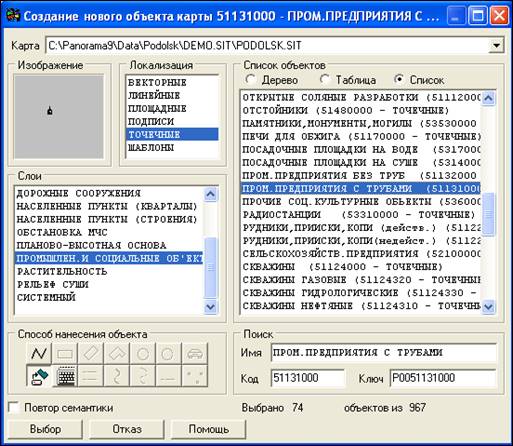Select the smooth curve spline icon
Image resolution: width=513 pixels, height=446 pixels.
click(x=117, y=376)
